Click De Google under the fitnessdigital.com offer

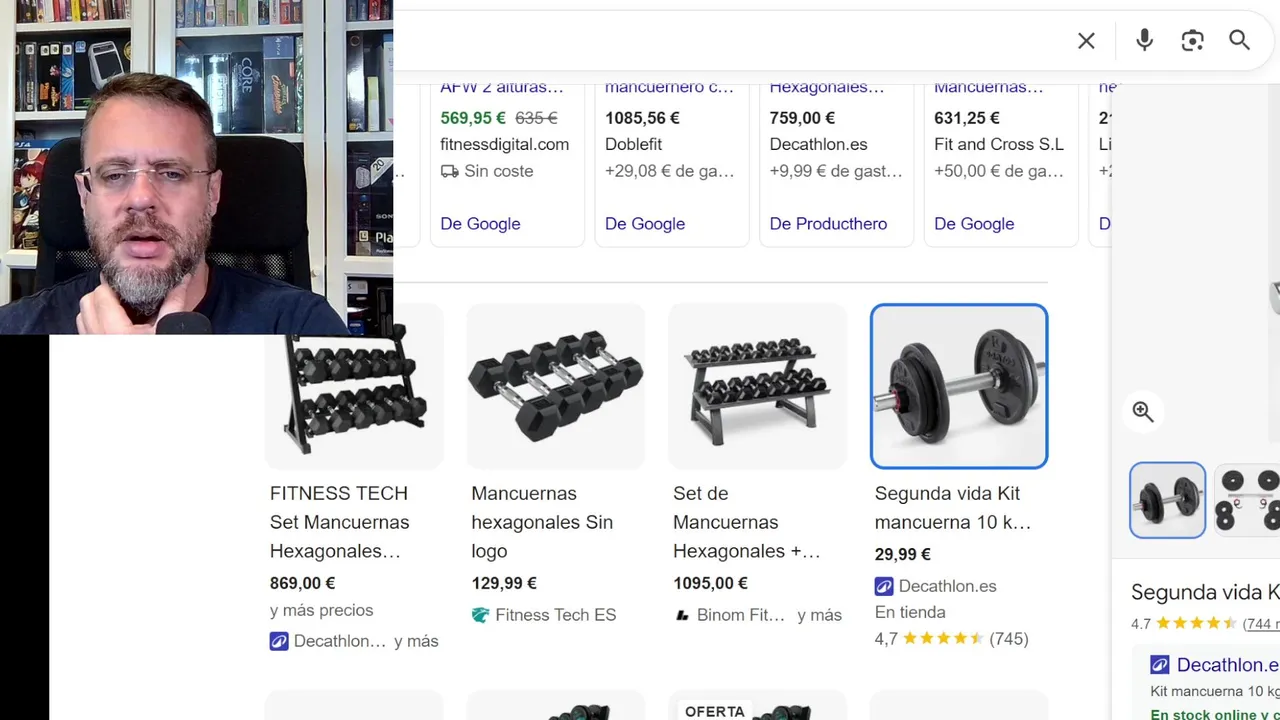click(x=480, y=223)
